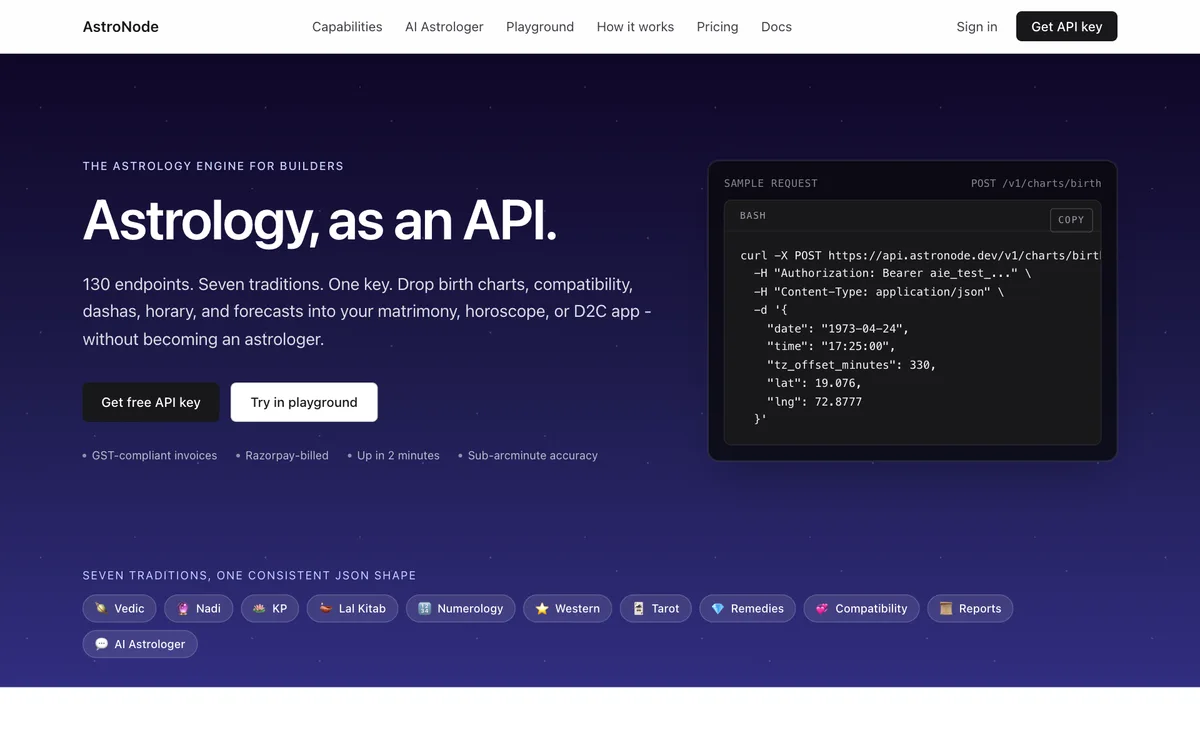Click the Western star icon
Screen dimensions: 1200x750
coord(541,608)
